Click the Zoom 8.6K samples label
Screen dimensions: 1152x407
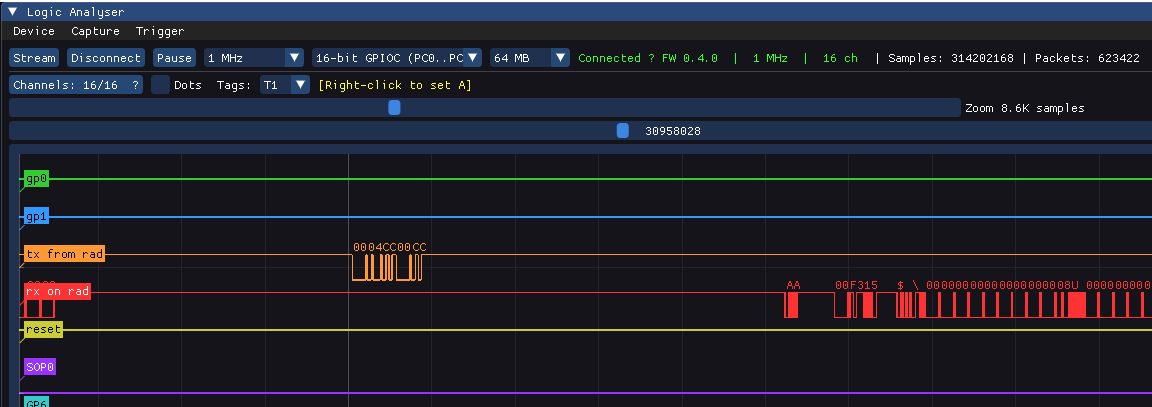pos(1025,108)
